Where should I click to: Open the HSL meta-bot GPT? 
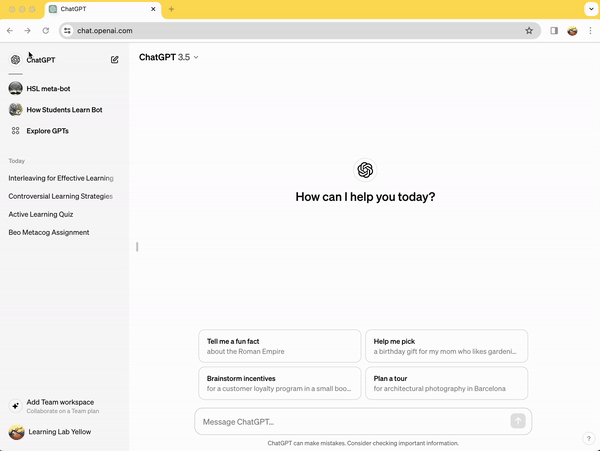click(48, 88)
